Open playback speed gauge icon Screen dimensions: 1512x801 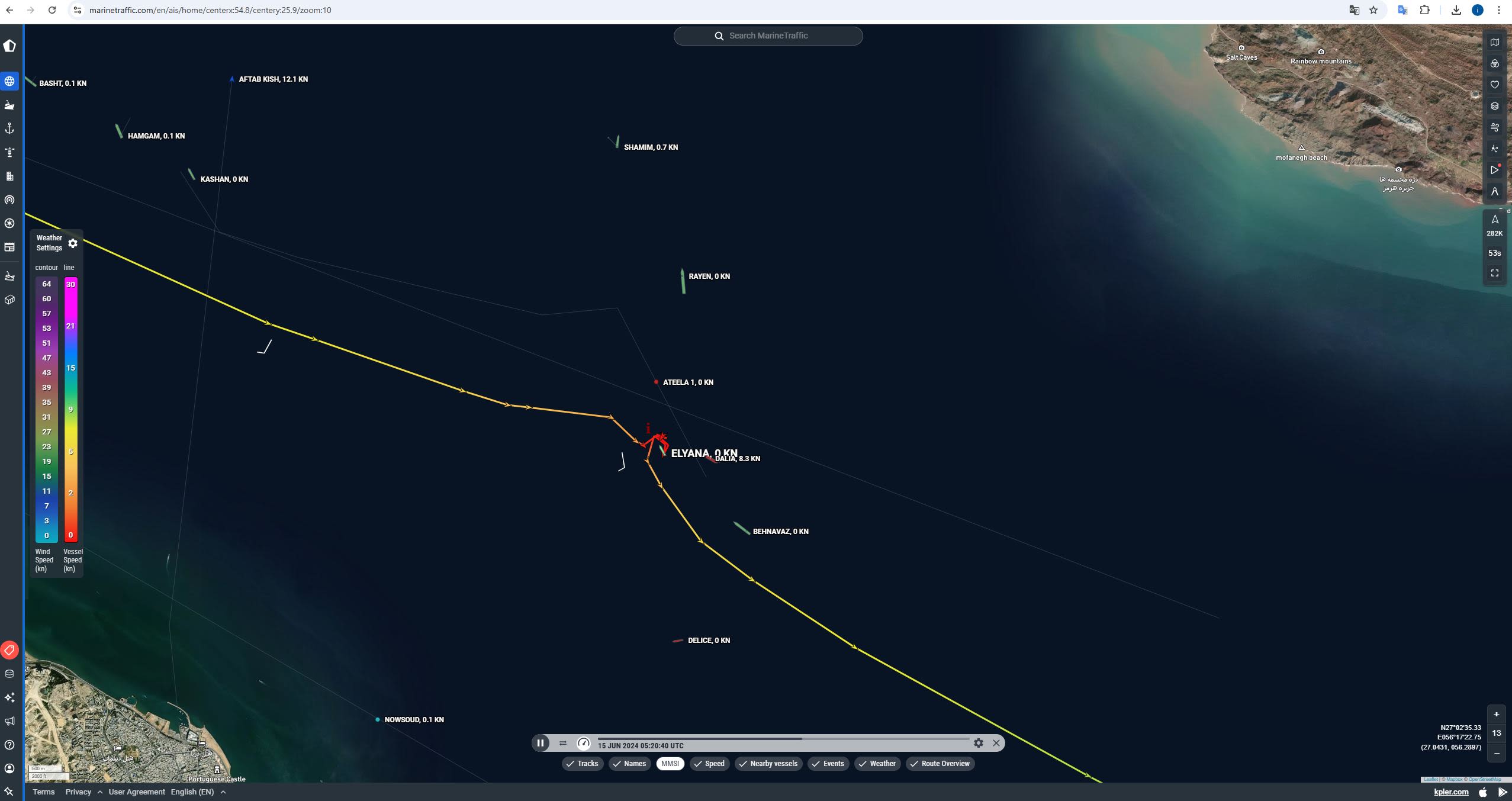tap(584, 743)
